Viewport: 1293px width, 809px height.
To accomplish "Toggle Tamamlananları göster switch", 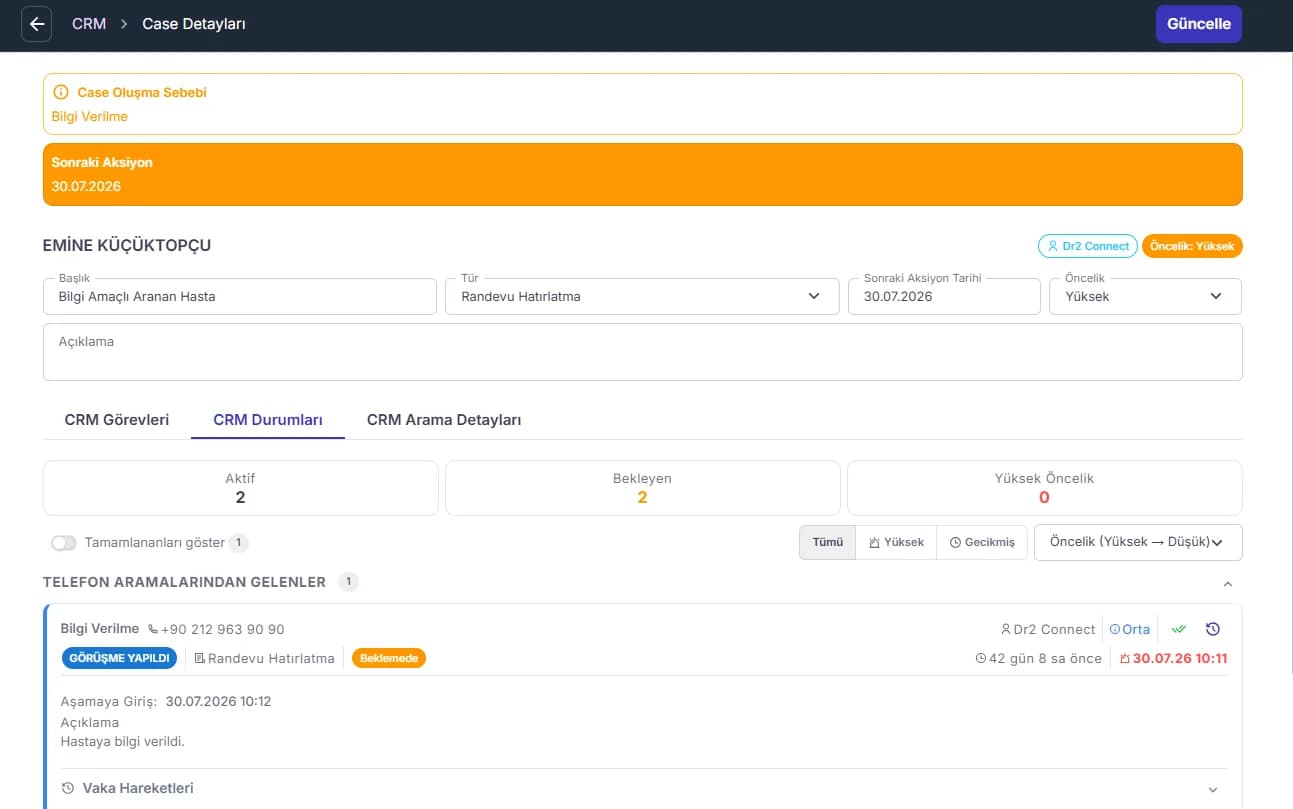I will point(64,543).
